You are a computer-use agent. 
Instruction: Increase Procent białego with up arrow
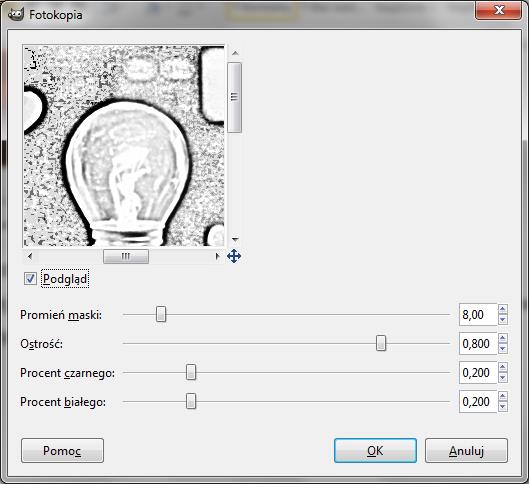coord(503,396)
